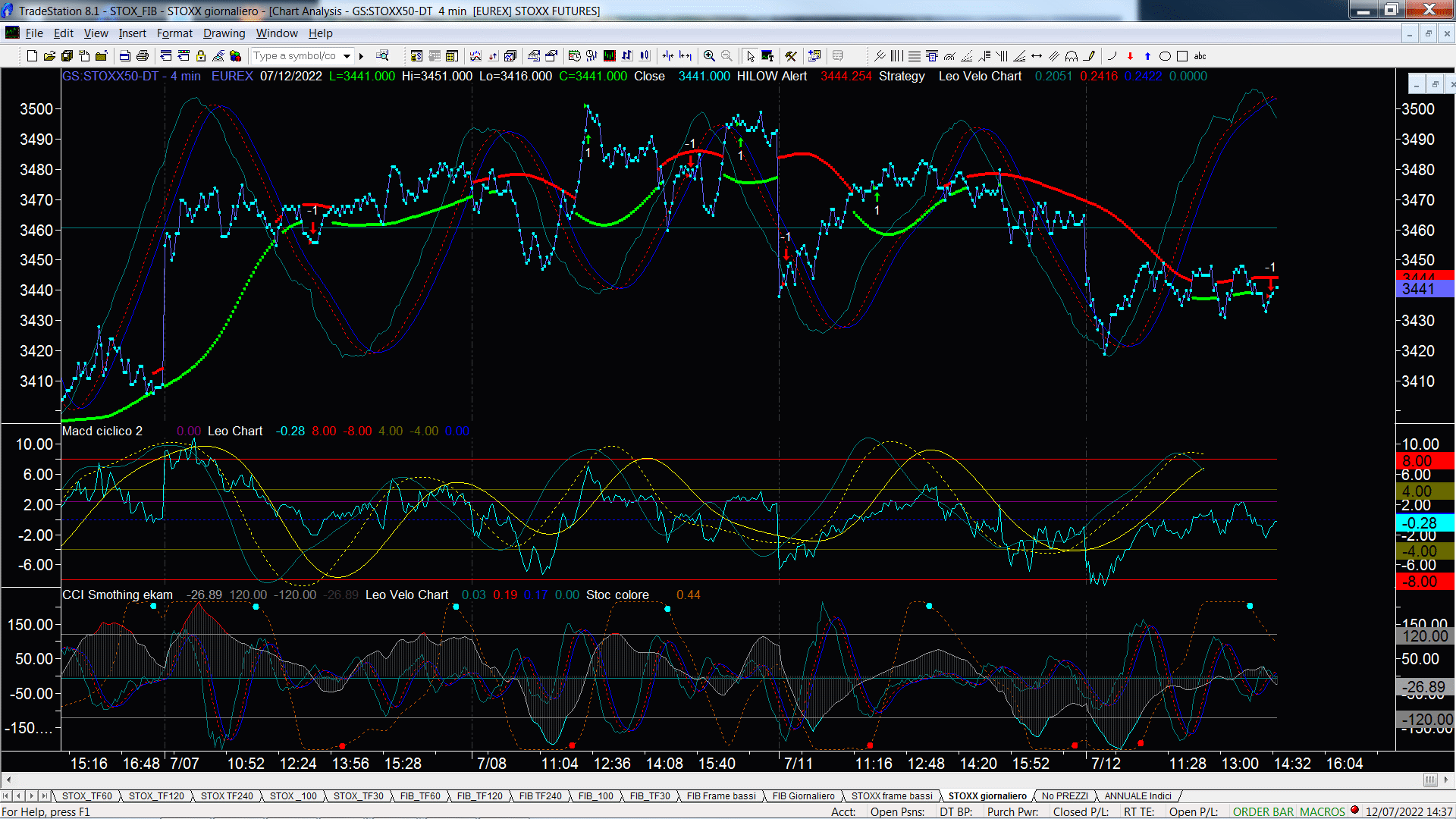Open a file with the folder icon

[x=49, y=56]
